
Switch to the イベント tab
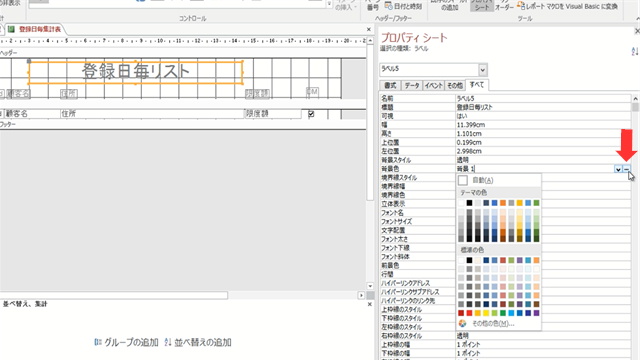tap(433, 85)
